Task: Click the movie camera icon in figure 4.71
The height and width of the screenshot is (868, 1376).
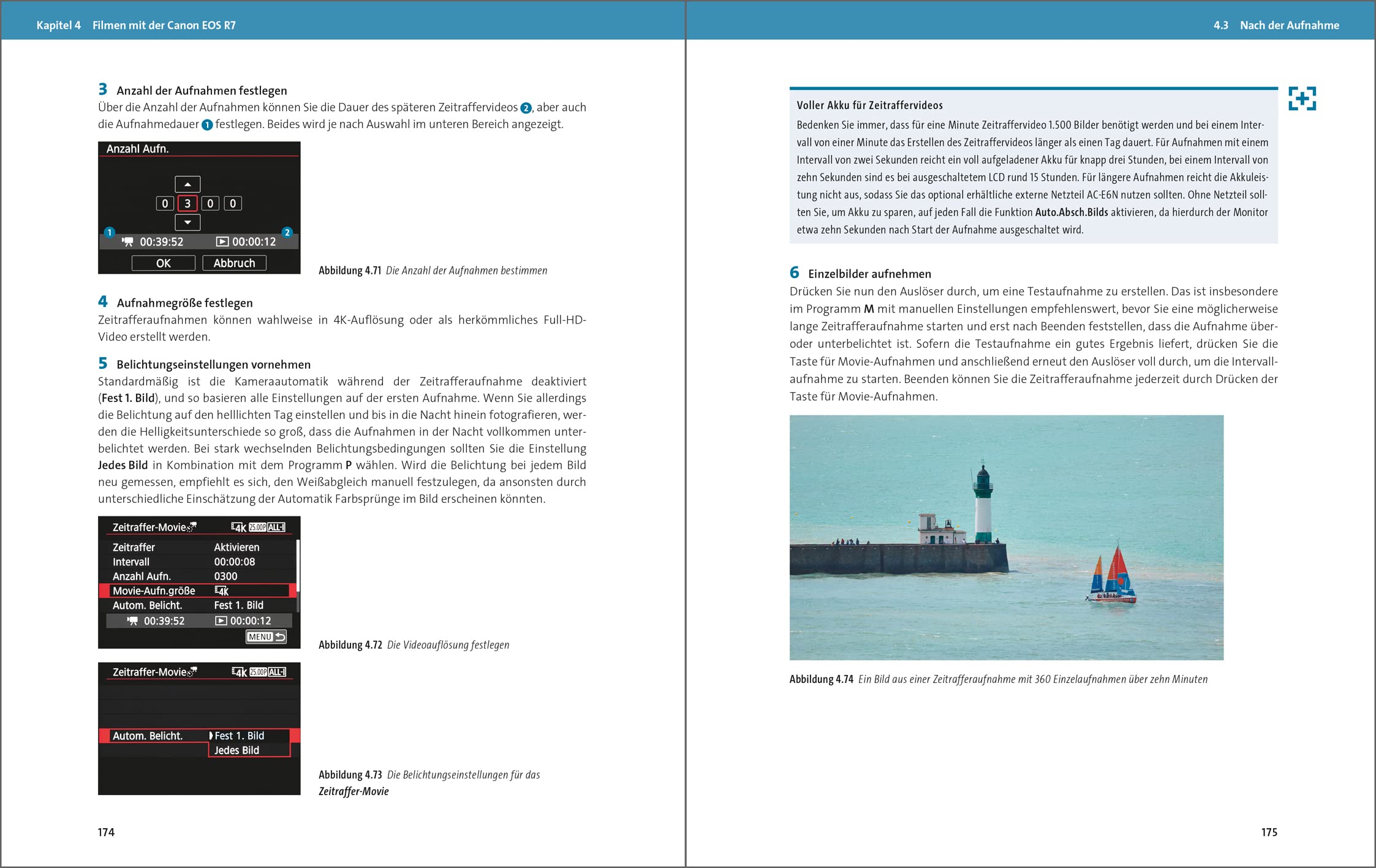Action: pyautogui.click(x=127, y=242)
